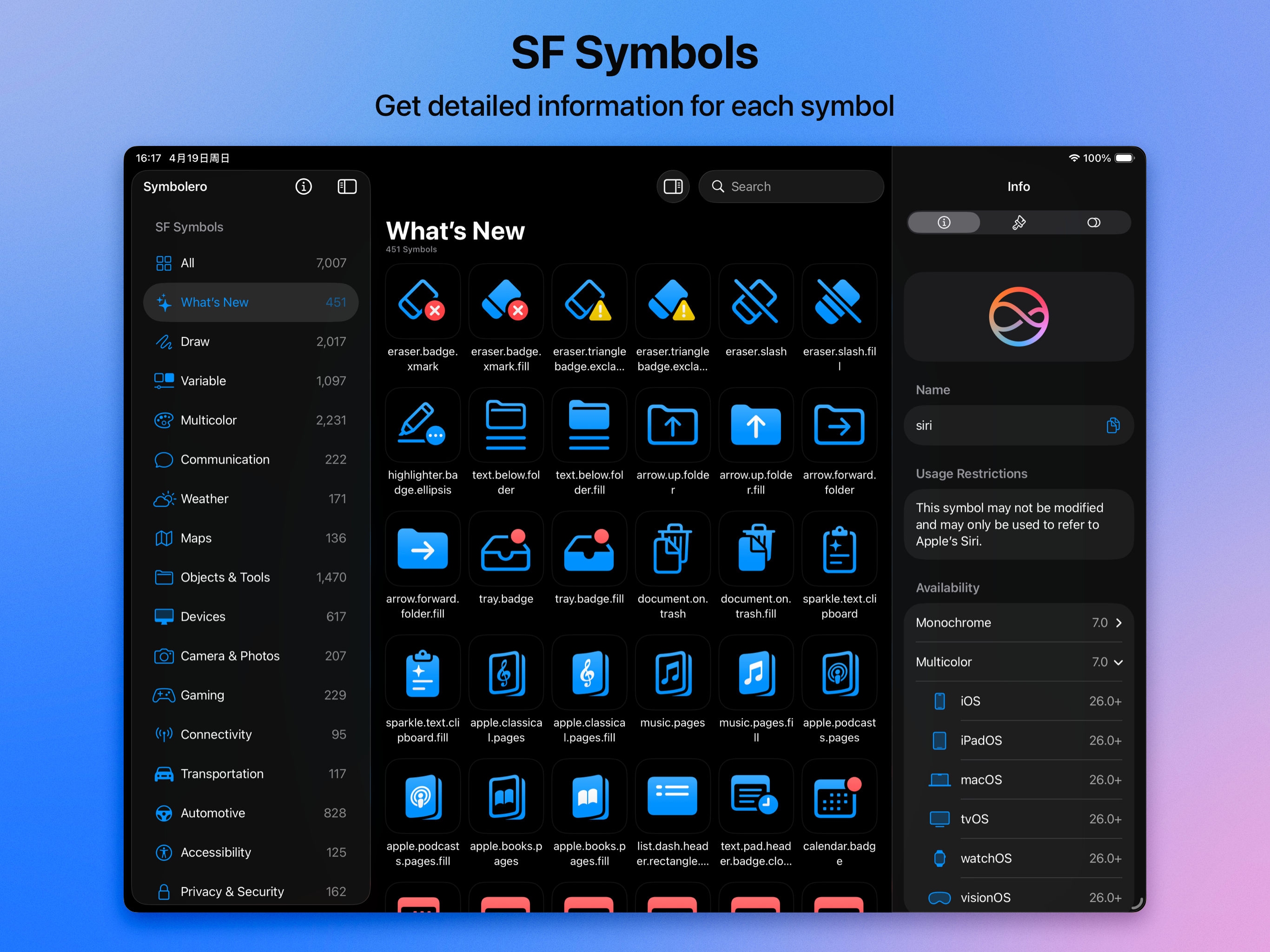The height and width of the screenshot is (952, 1270).
Task: Toggle the left sidebar panel icon
Action: pos(347,186)
